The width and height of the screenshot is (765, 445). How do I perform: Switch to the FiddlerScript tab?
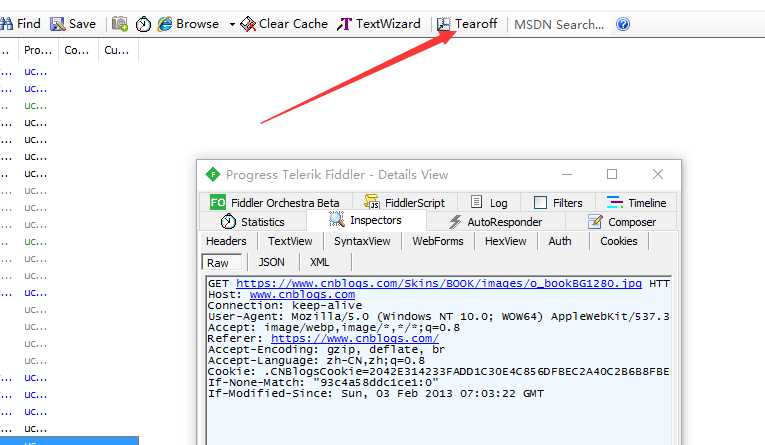click(405, 202)
